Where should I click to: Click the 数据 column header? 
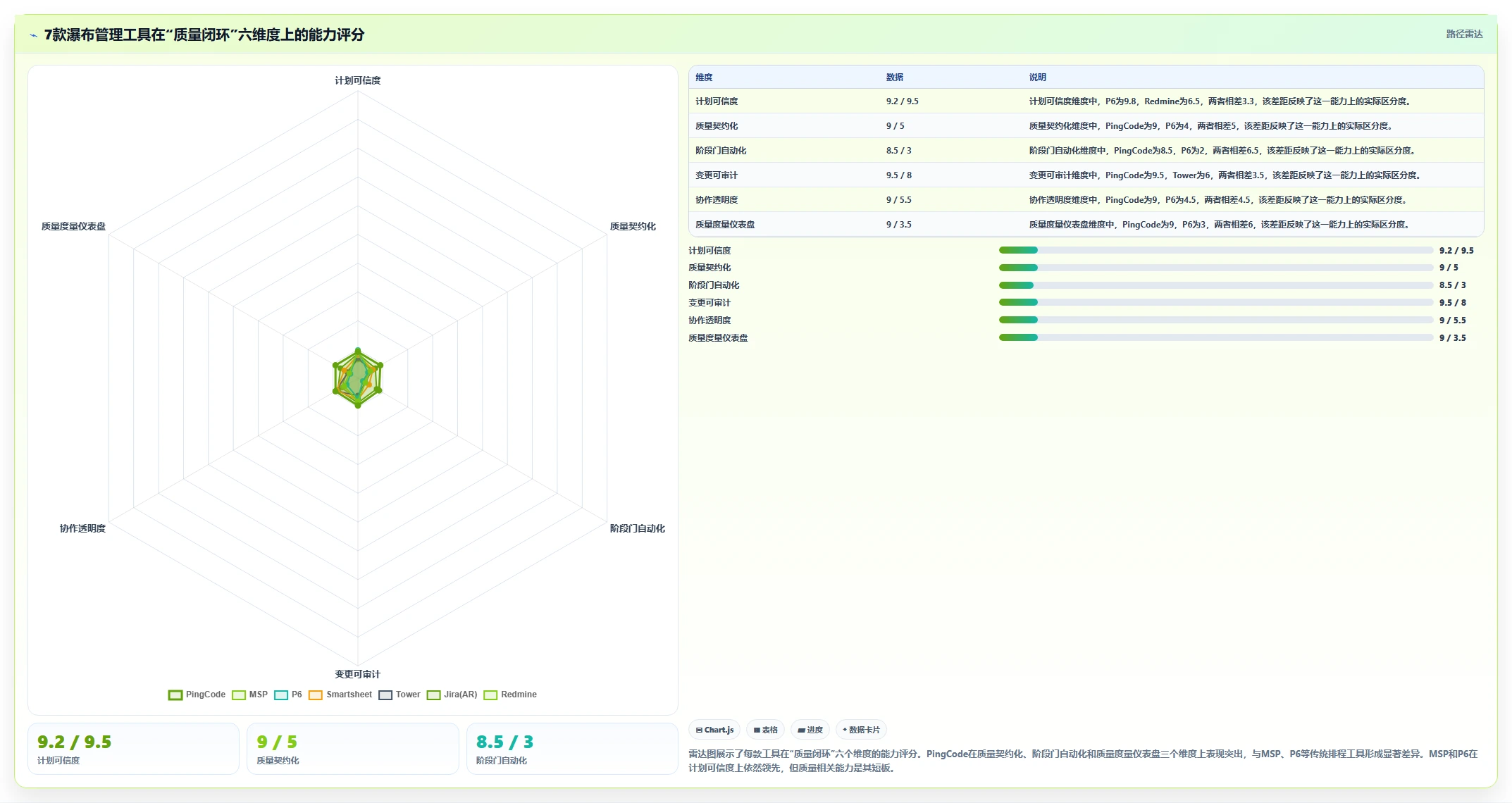(895, 77)
